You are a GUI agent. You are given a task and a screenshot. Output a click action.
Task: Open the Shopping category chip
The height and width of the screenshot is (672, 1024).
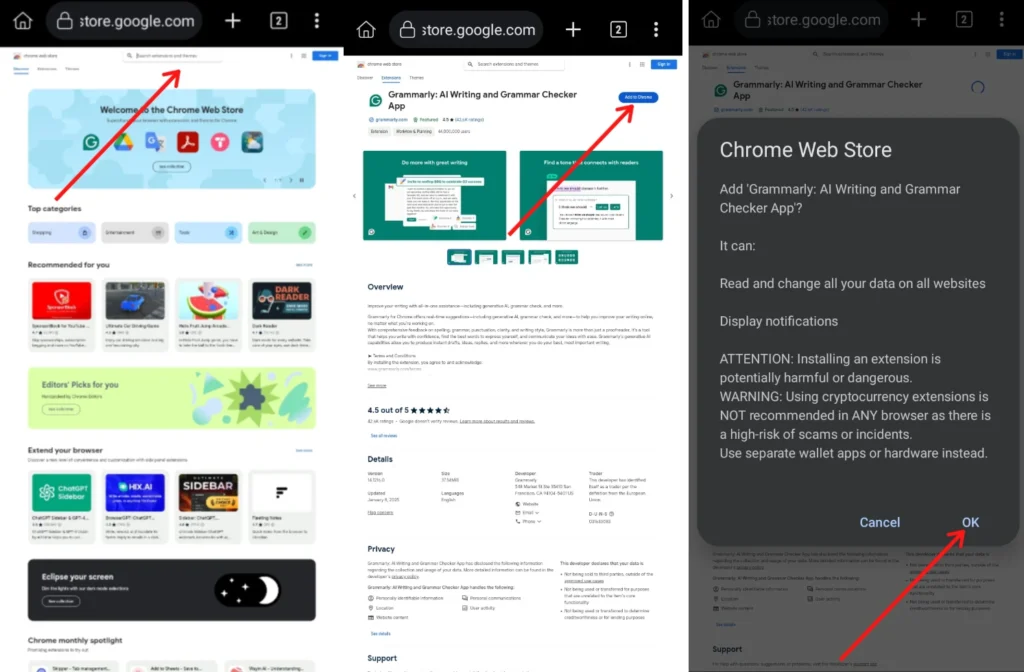(x=61, y=233)
